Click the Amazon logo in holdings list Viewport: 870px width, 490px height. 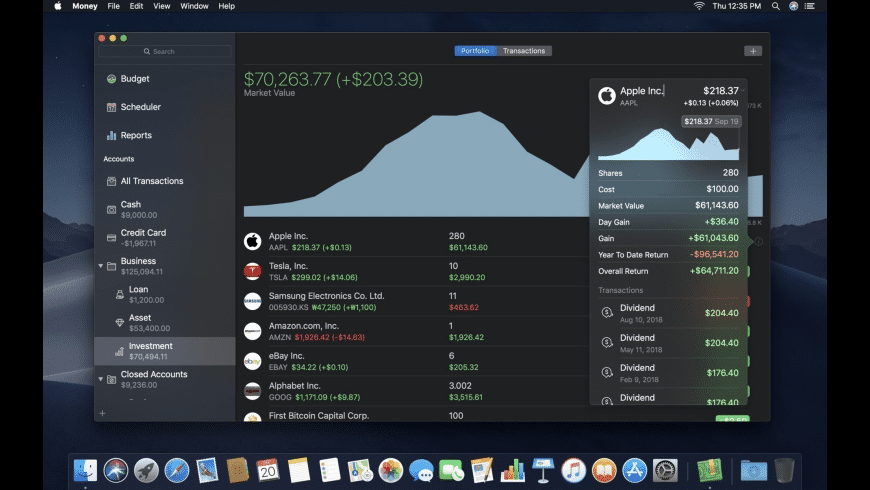coord(252,331)
